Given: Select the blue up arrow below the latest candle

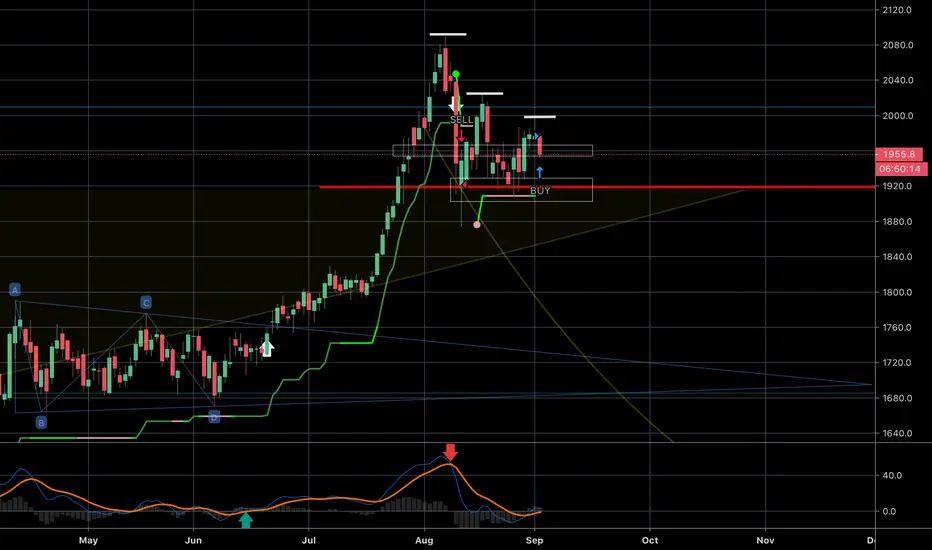Looking at the screenshot, I should pos(539,173).
